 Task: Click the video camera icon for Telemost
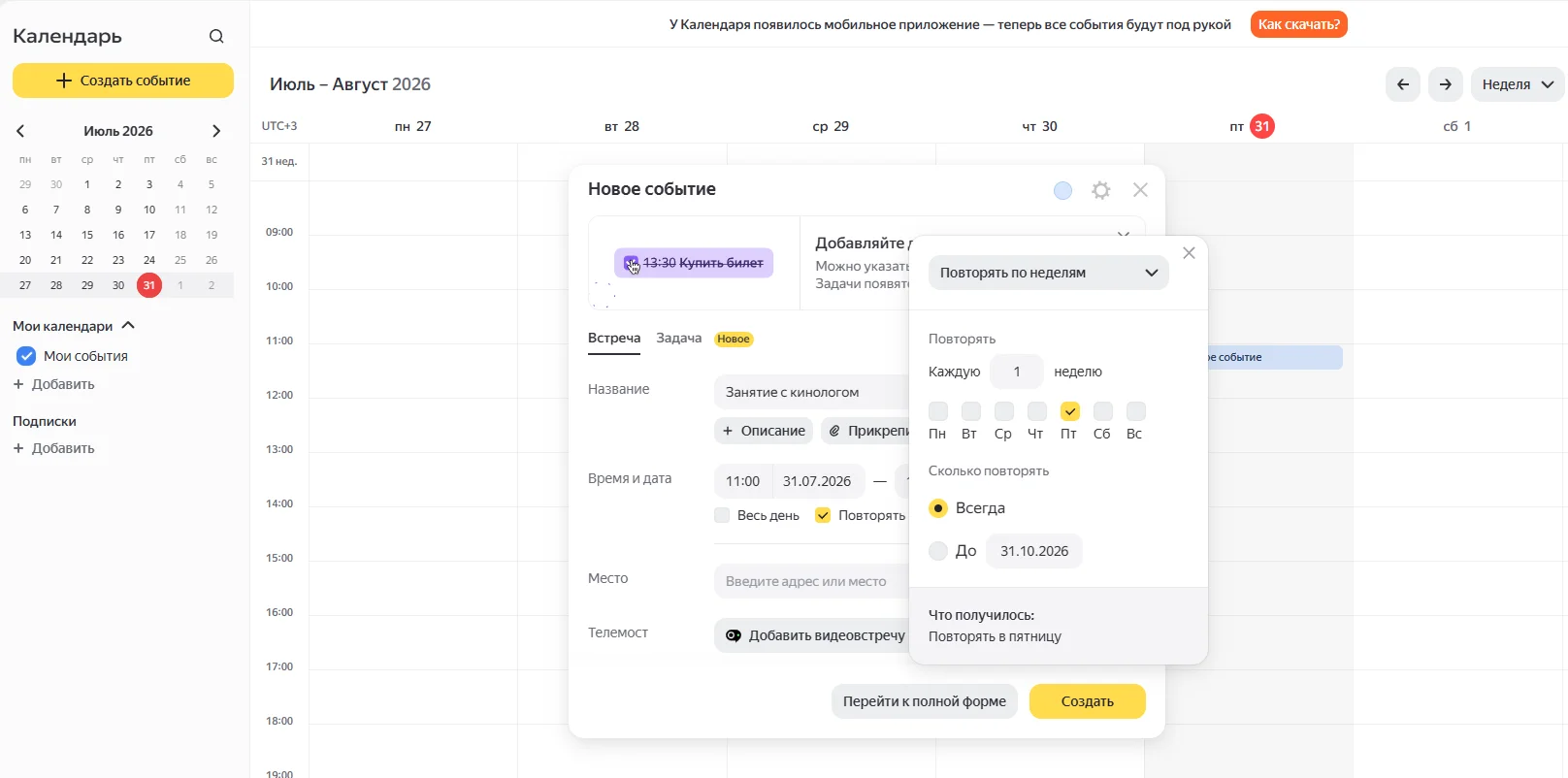point(734,635)
